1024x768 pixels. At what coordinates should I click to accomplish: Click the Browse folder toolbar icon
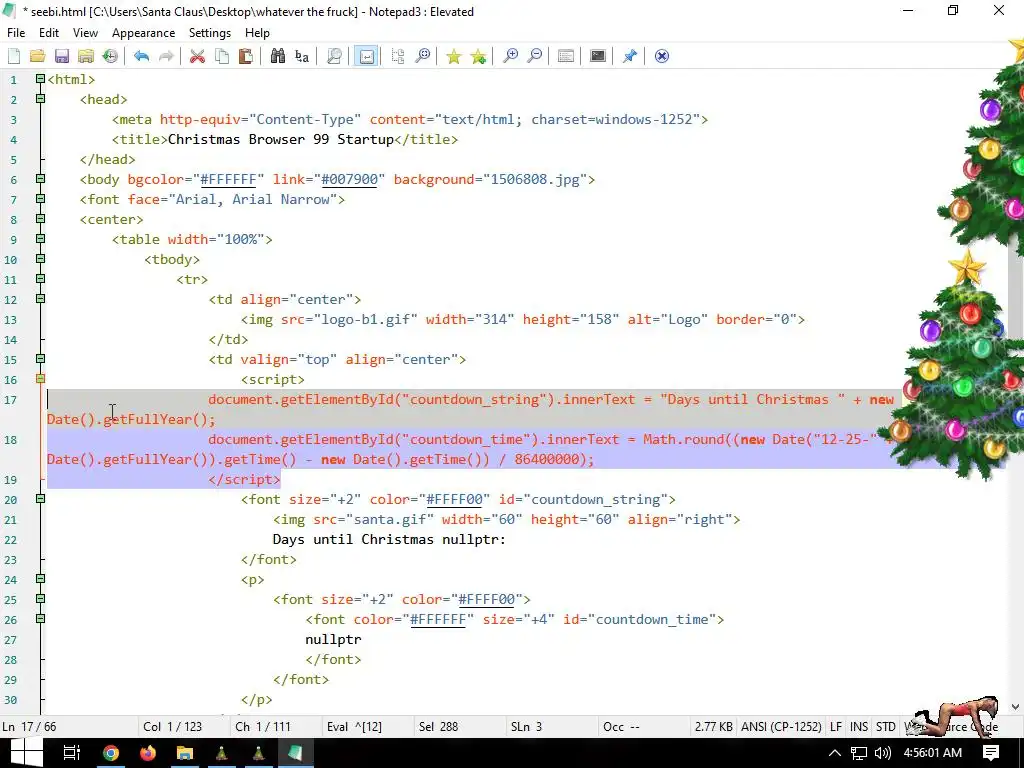86,56
